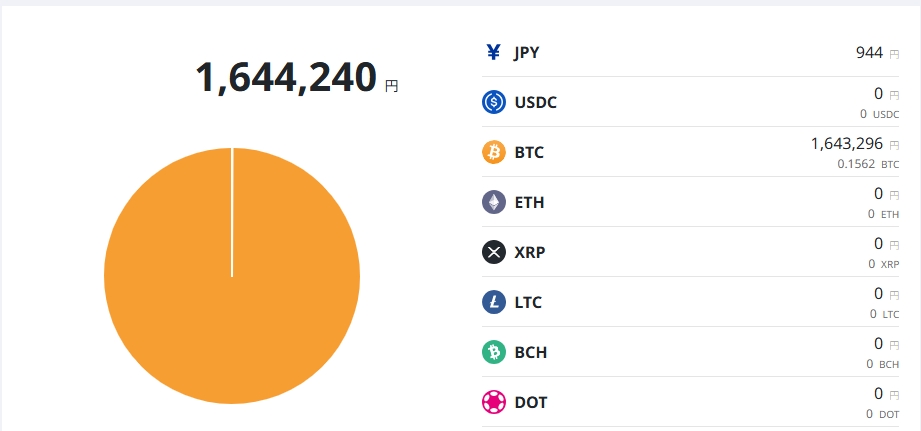This screenshot has height=431, width=921.
Task: Click the black XRP icon
Action: pyautogui.click(x=494, y=252)
